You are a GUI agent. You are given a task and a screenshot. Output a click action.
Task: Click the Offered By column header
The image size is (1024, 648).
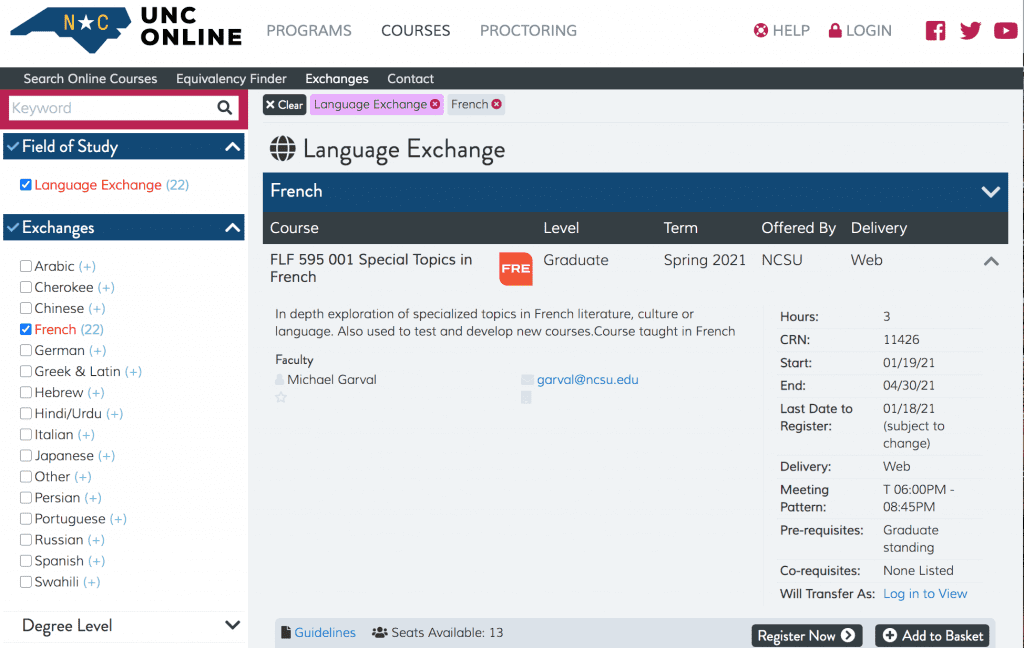click(798, 228)
